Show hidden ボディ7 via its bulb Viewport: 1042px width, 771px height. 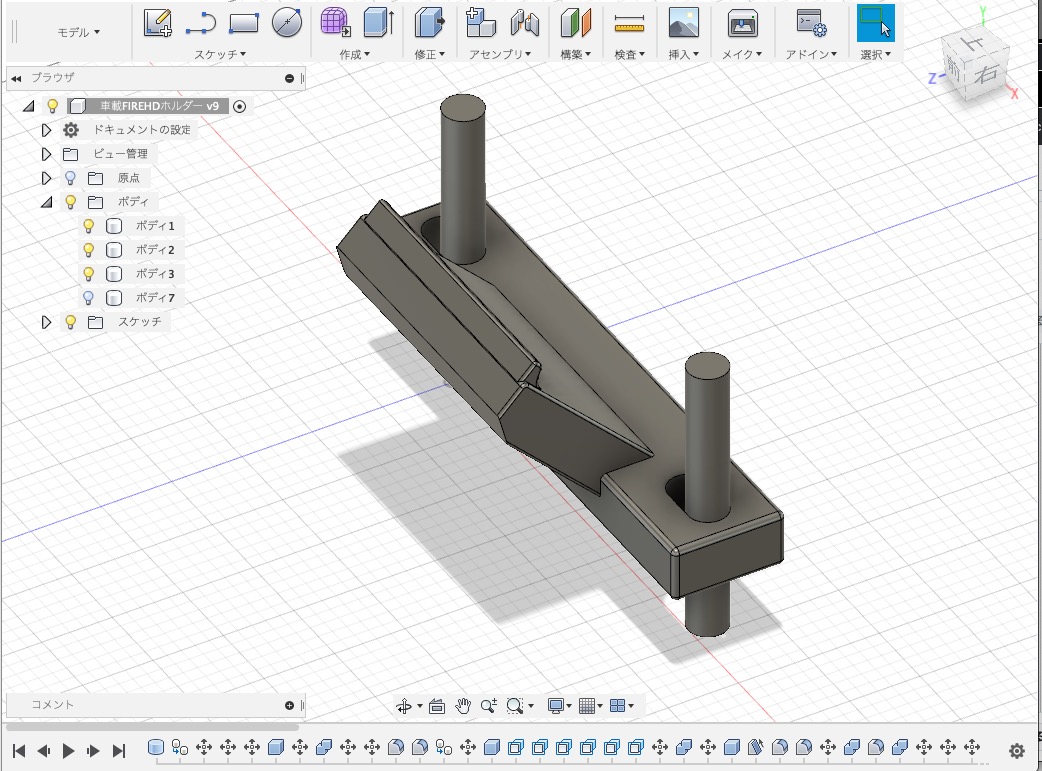pyautogui.click(x=88, y=298)
